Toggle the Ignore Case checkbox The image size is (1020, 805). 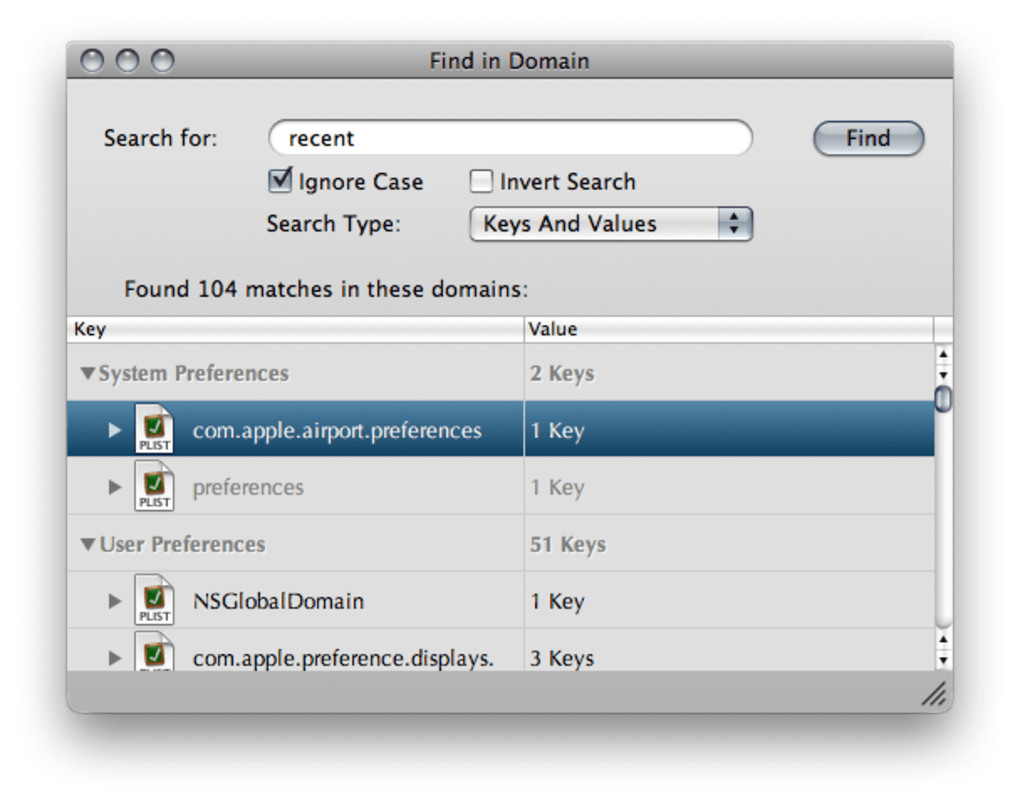click(x=280, y=181)
